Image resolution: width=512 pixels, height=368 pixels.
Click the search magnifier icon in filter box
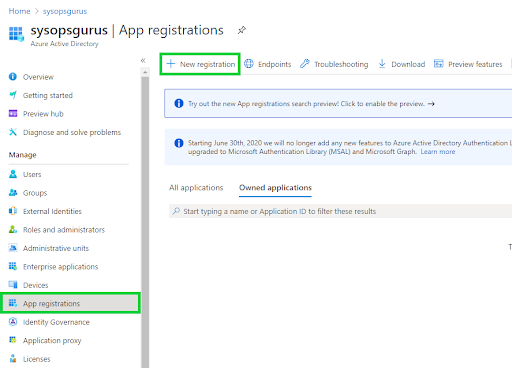click(x=176, y=211)
